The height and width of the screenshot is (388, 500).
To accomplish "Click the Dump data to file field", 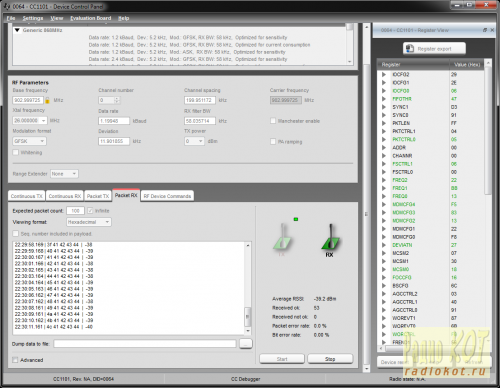I will [145, 344].
